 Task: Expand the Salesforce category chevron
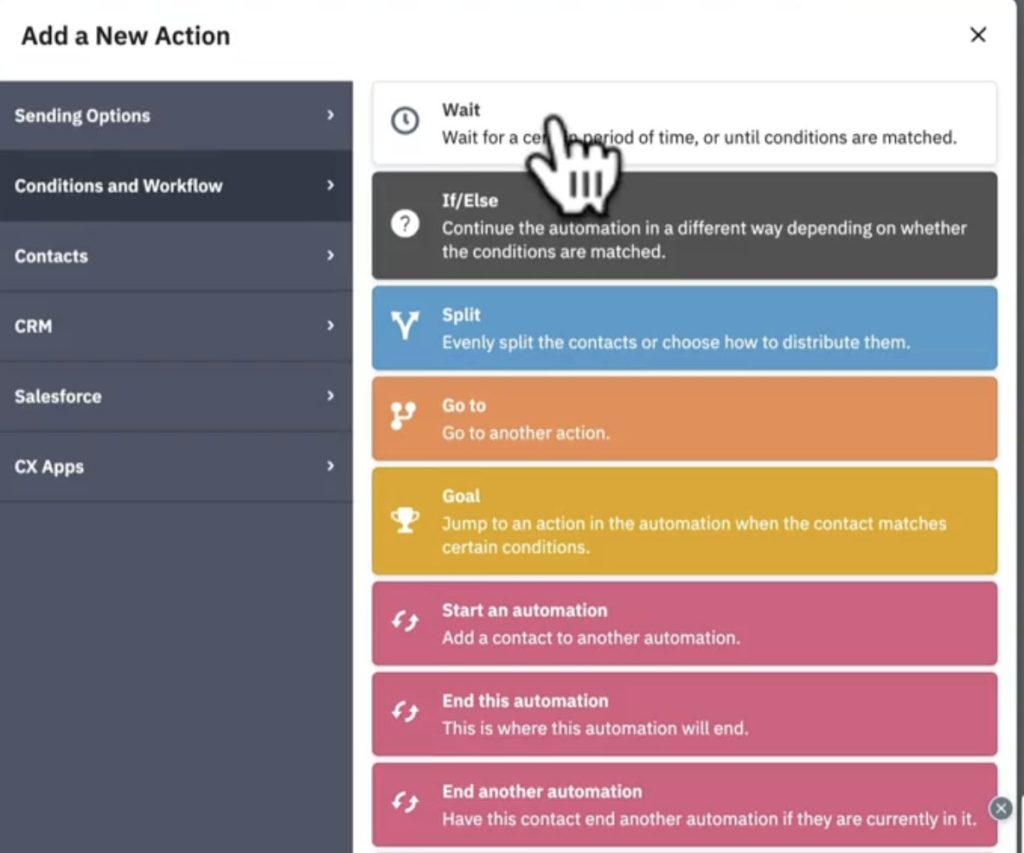[x=330, y=396]
